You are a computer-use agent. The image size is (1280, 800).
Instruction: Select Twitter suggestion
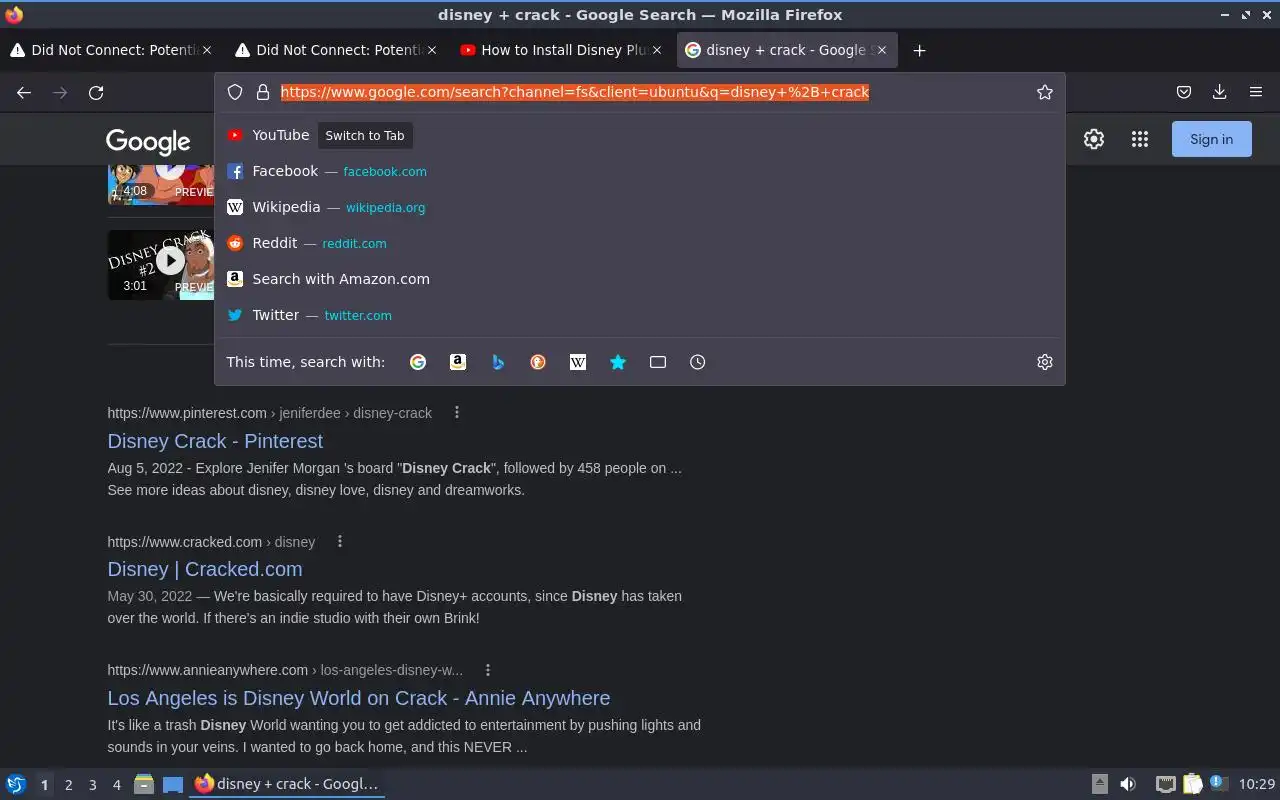(640, 315)
